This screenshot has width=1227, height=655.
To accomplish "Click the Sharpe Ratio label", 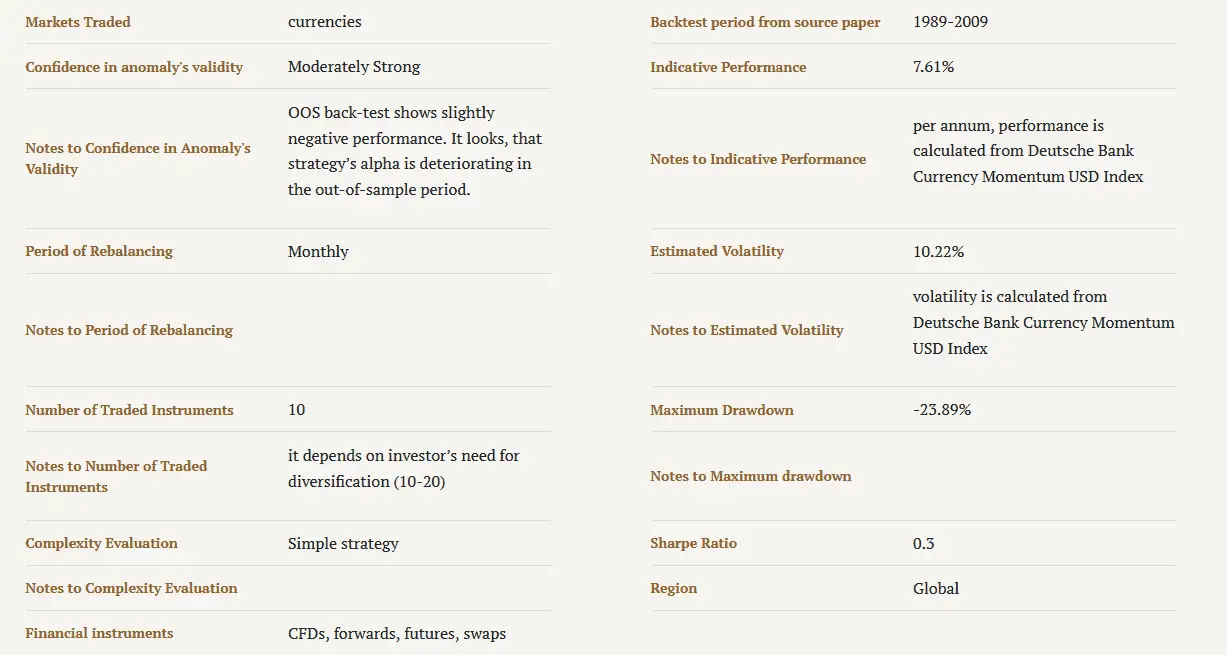I will click(x=693, y=543).
